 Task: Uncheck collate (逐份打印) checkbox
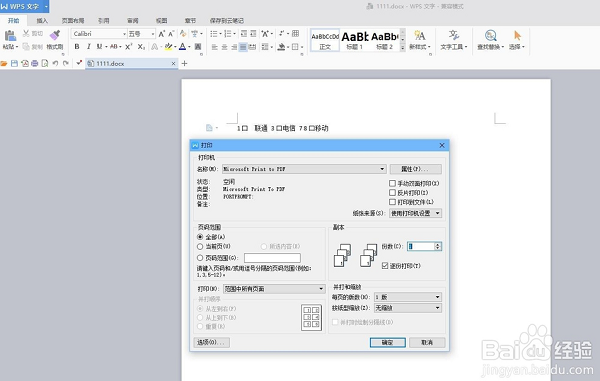tap(385, 265)
